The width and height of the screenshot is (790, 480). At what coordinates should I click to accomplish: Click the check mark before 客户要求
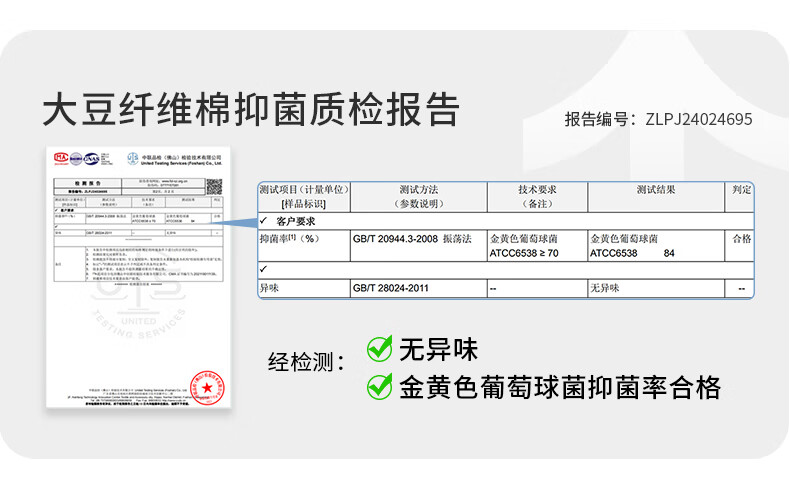pos(263,221)
